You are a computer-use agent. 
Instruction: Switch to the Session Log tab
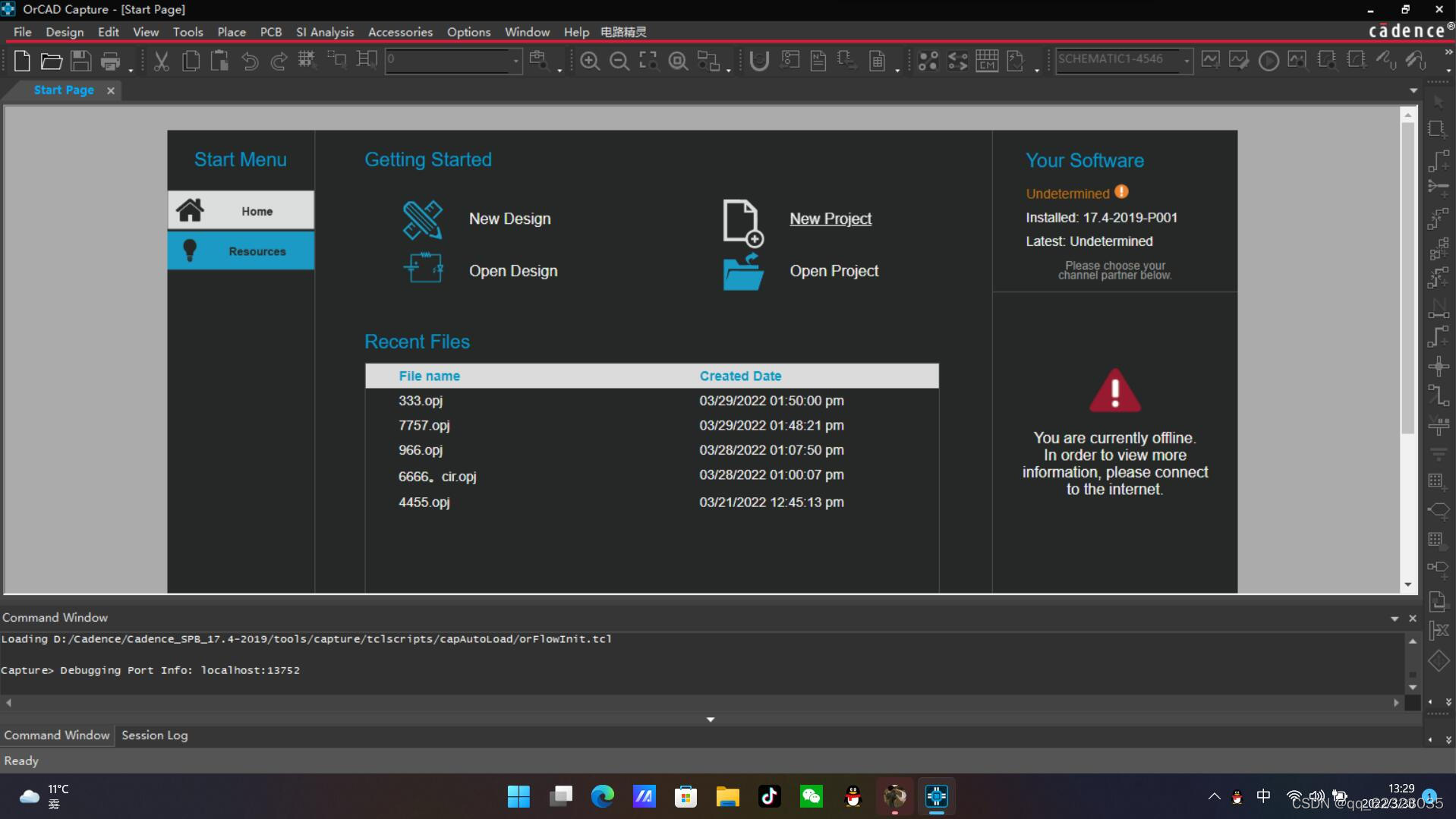pos(155,735)
